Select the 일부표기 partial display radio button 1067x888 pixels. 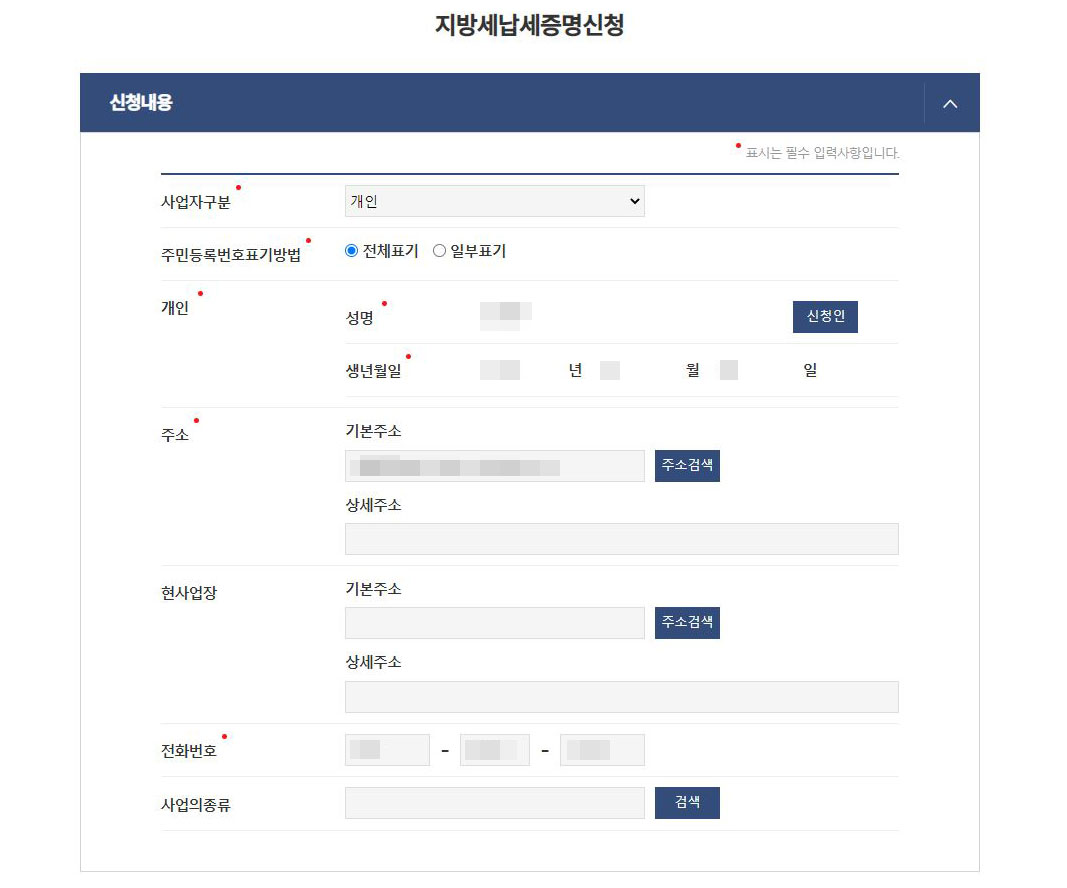coord(438,250)
